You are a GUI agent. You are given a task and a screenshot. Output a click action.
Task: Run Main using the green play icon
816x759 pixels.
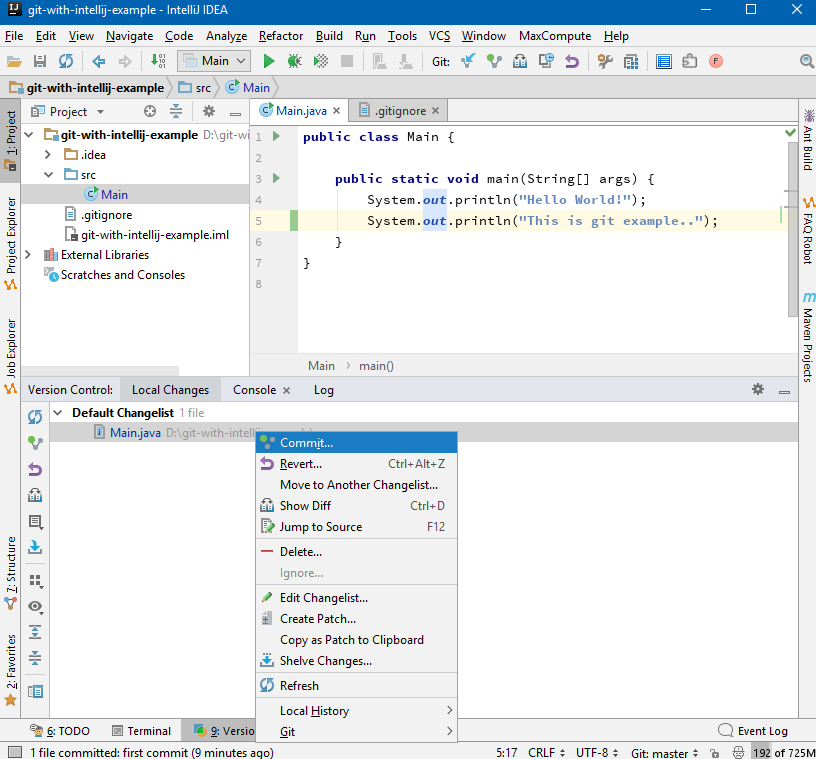coord(268,61)
